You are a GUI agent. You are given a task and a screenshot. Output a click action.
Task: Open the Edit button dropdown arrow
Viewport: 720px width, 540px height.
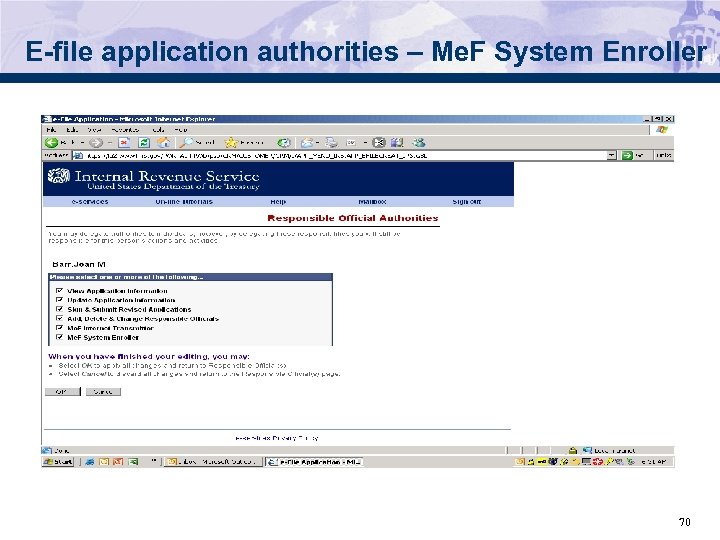[365, 143]
